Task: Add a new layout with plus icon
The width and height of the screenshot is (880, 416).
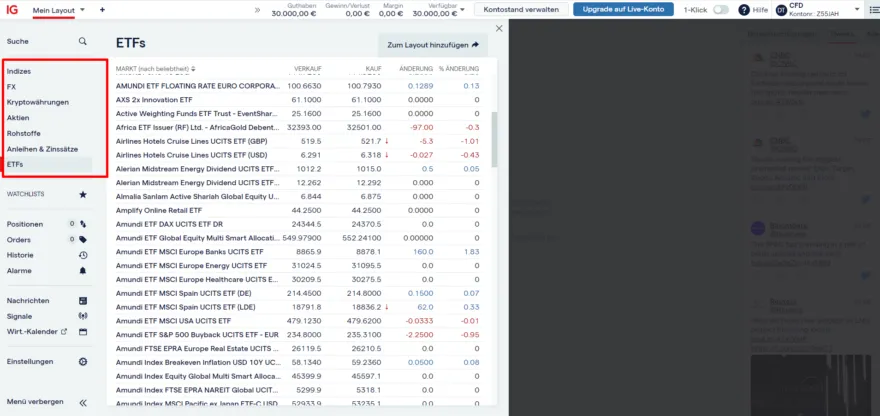Action: 102,9
